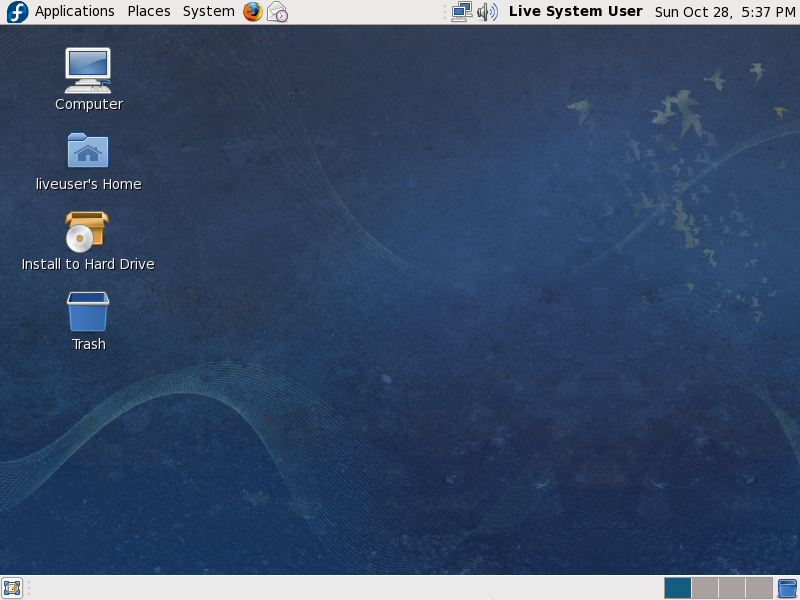Image resolution: width=800 pixels, height=600 pixels.
Task: Switch to the third workspace
Action: point(732,588)
